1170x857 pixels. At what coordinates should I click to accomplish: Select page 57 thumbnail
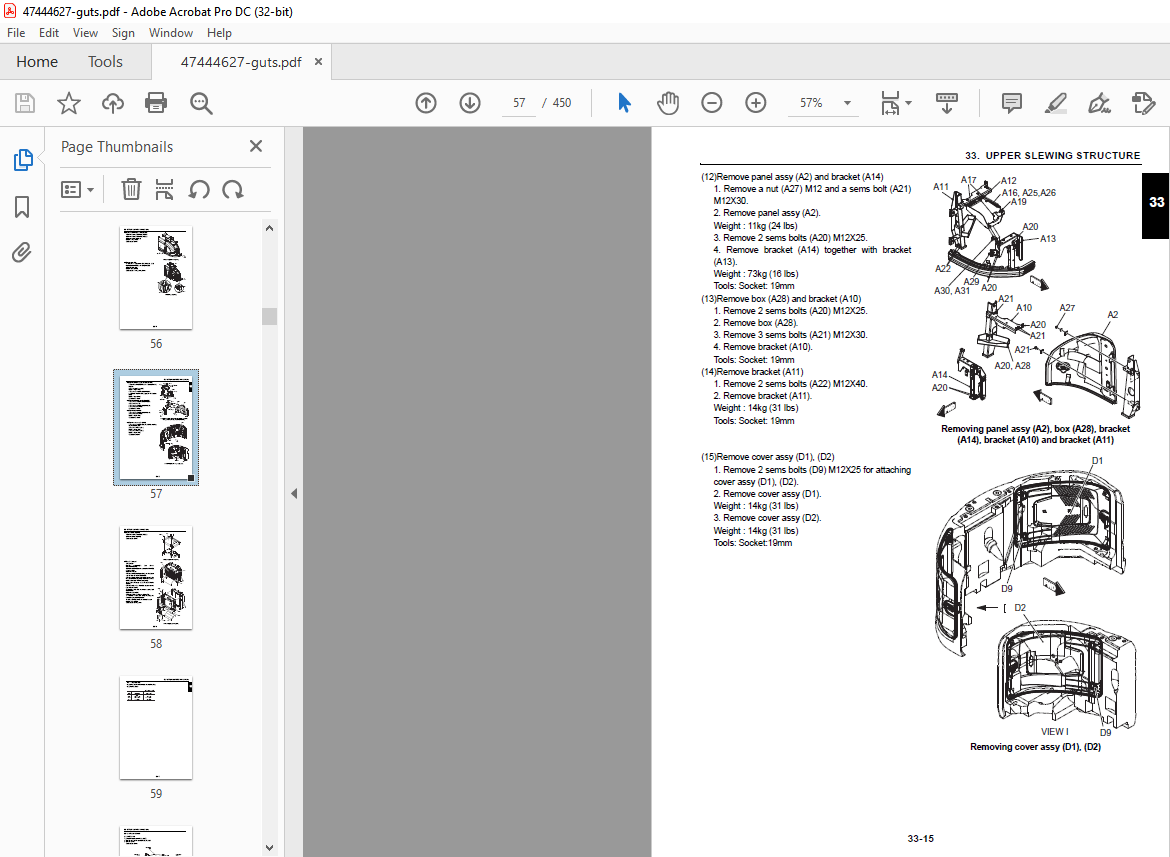pyautogui.click(x=156, y=427)
